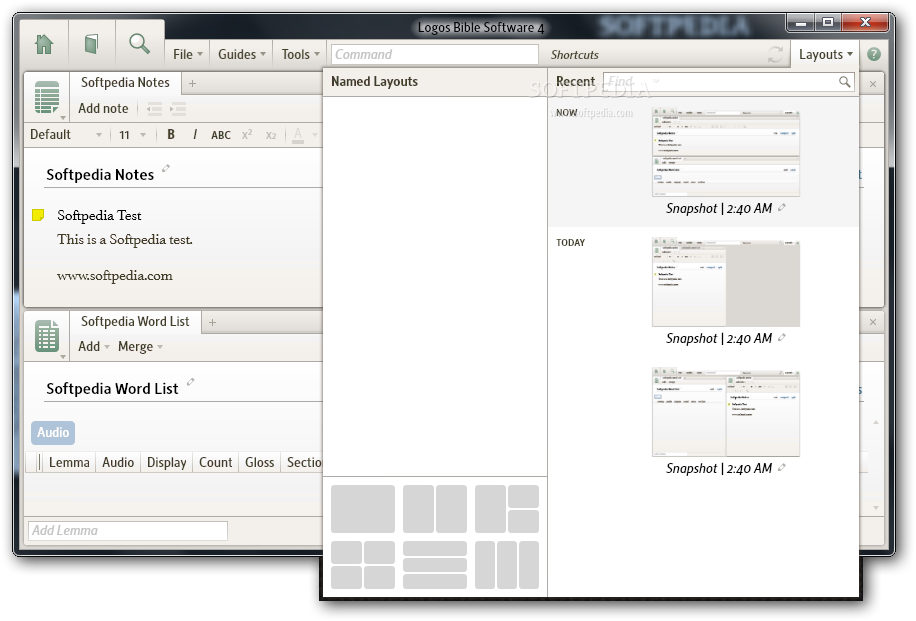Toggle italic formatting
This screenshot has height=621, width=916.
pos(195,134)
